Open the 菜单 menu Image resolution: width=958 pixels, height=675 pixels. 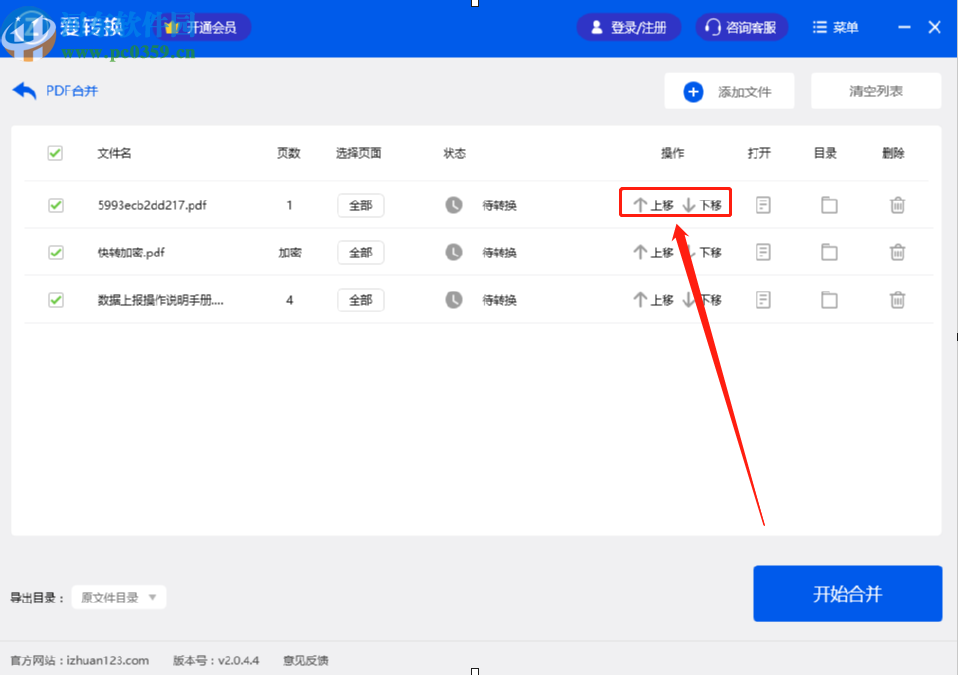click(x=835, y=27)
